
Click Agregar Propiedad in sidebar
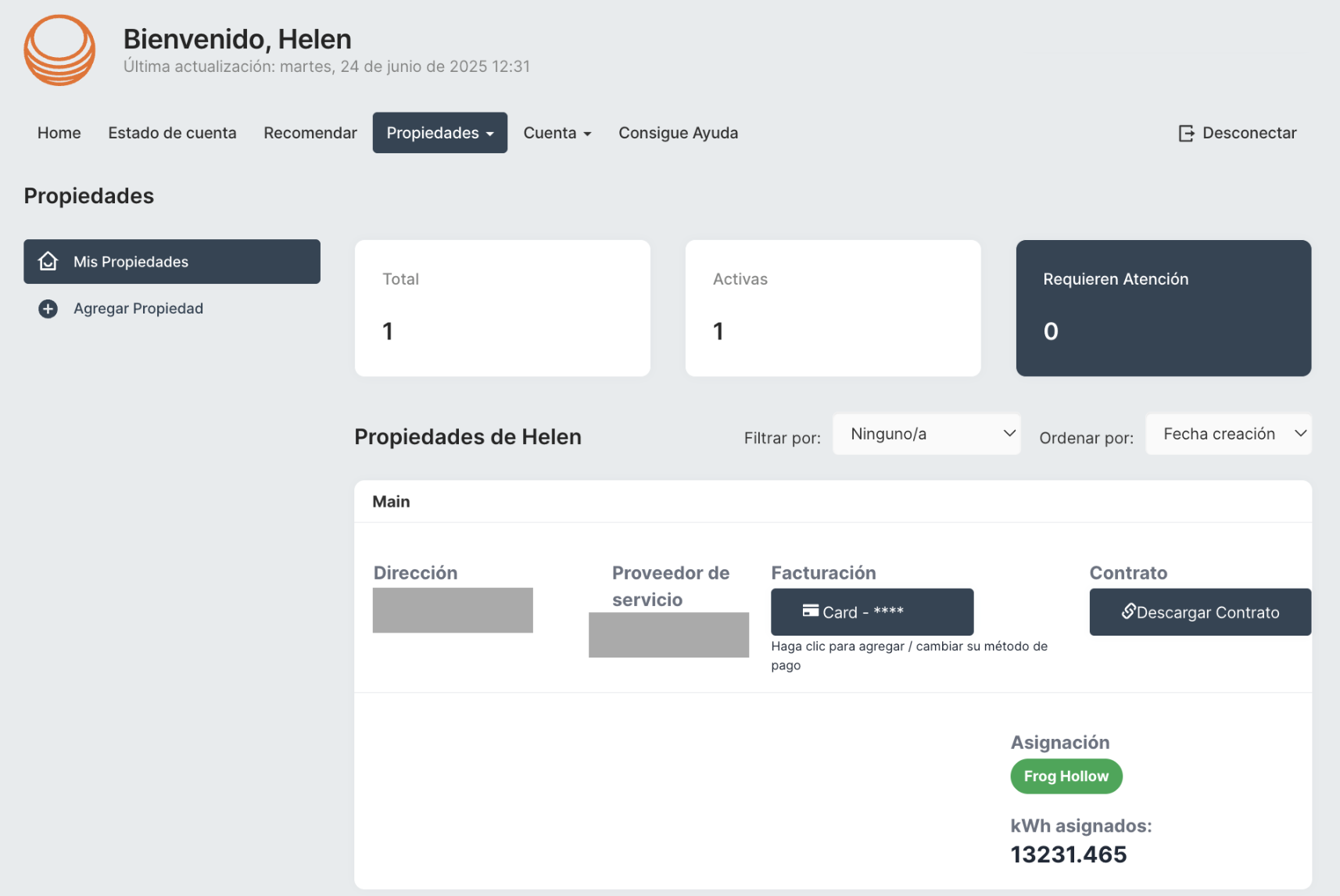(x=172, y=309)
